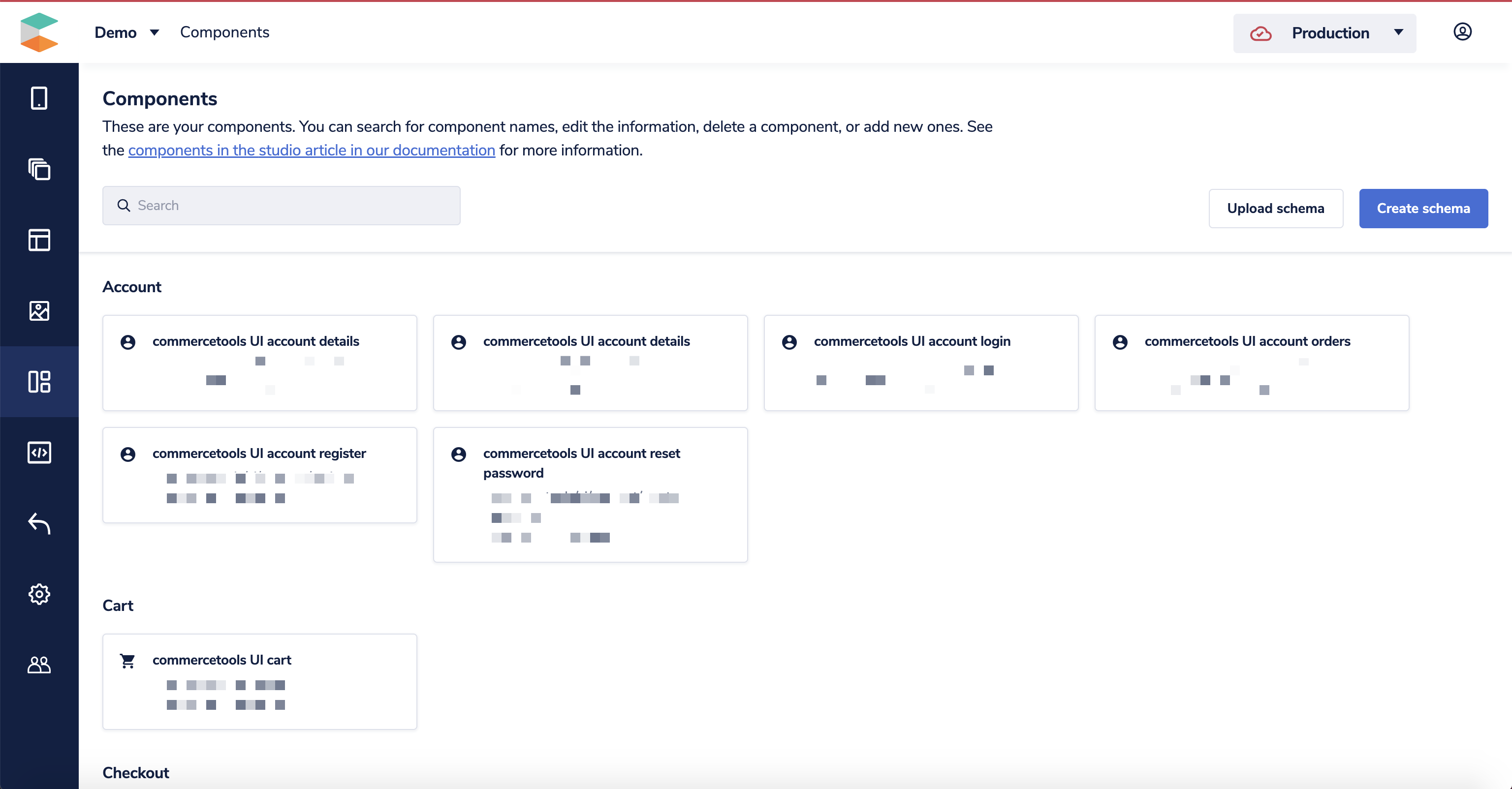Open the Production environment dropdown

tap(1324, 33)
